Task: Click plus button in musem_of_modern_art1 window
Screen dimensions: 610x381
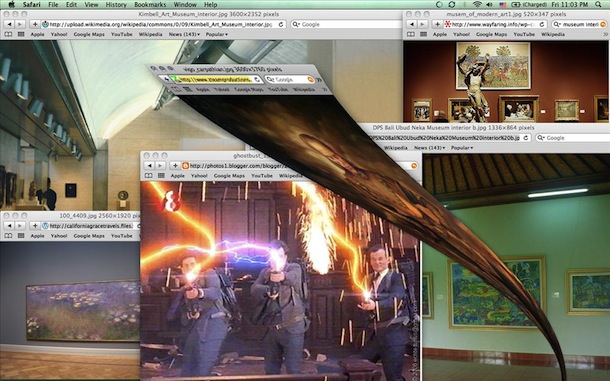Action: point(438,24)
